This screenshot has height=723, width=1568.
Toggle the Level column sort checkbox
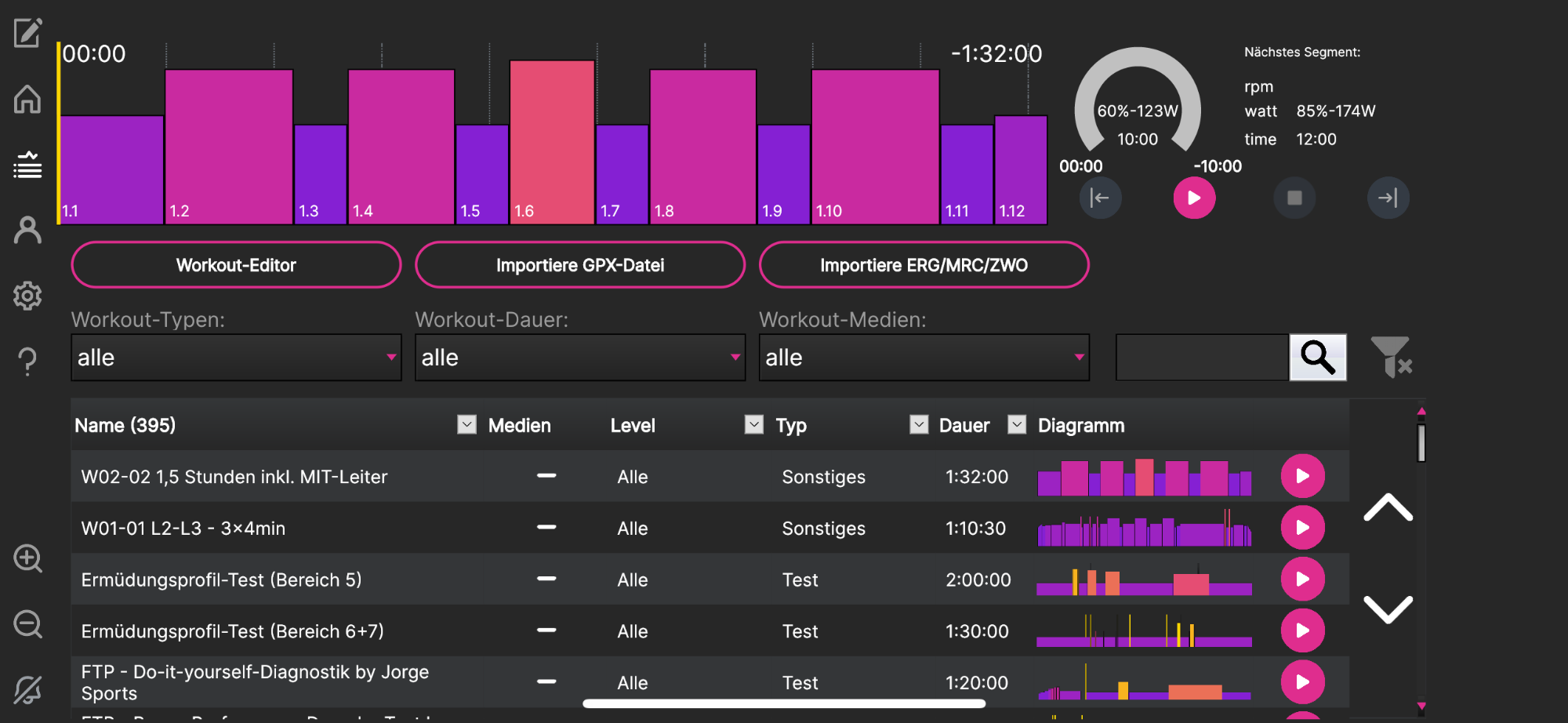coord(754,425)
